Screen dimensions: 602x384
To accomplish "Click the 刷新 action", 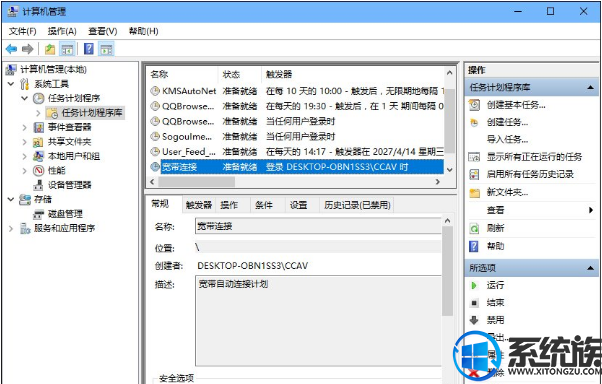I will click(495, 228).
